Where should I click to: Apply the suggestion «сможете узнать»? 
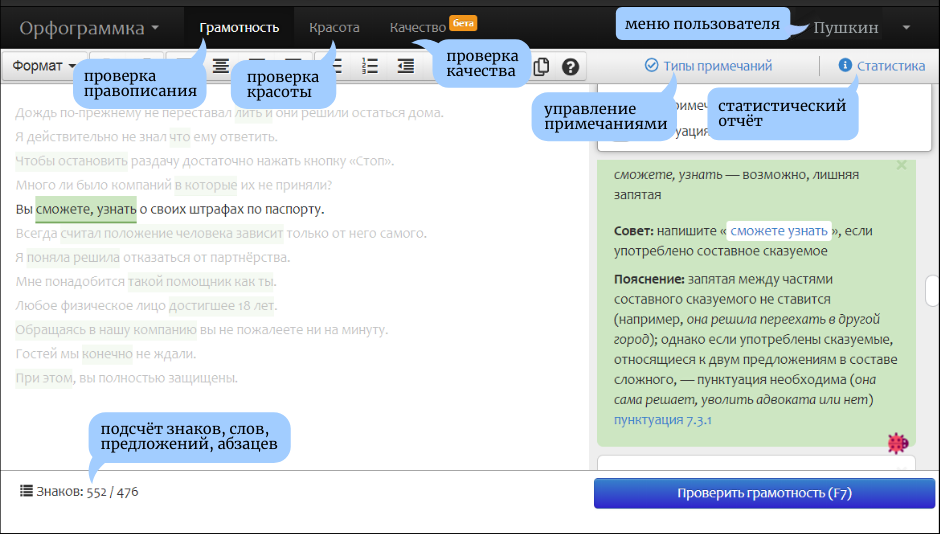(x=779, y=231)
